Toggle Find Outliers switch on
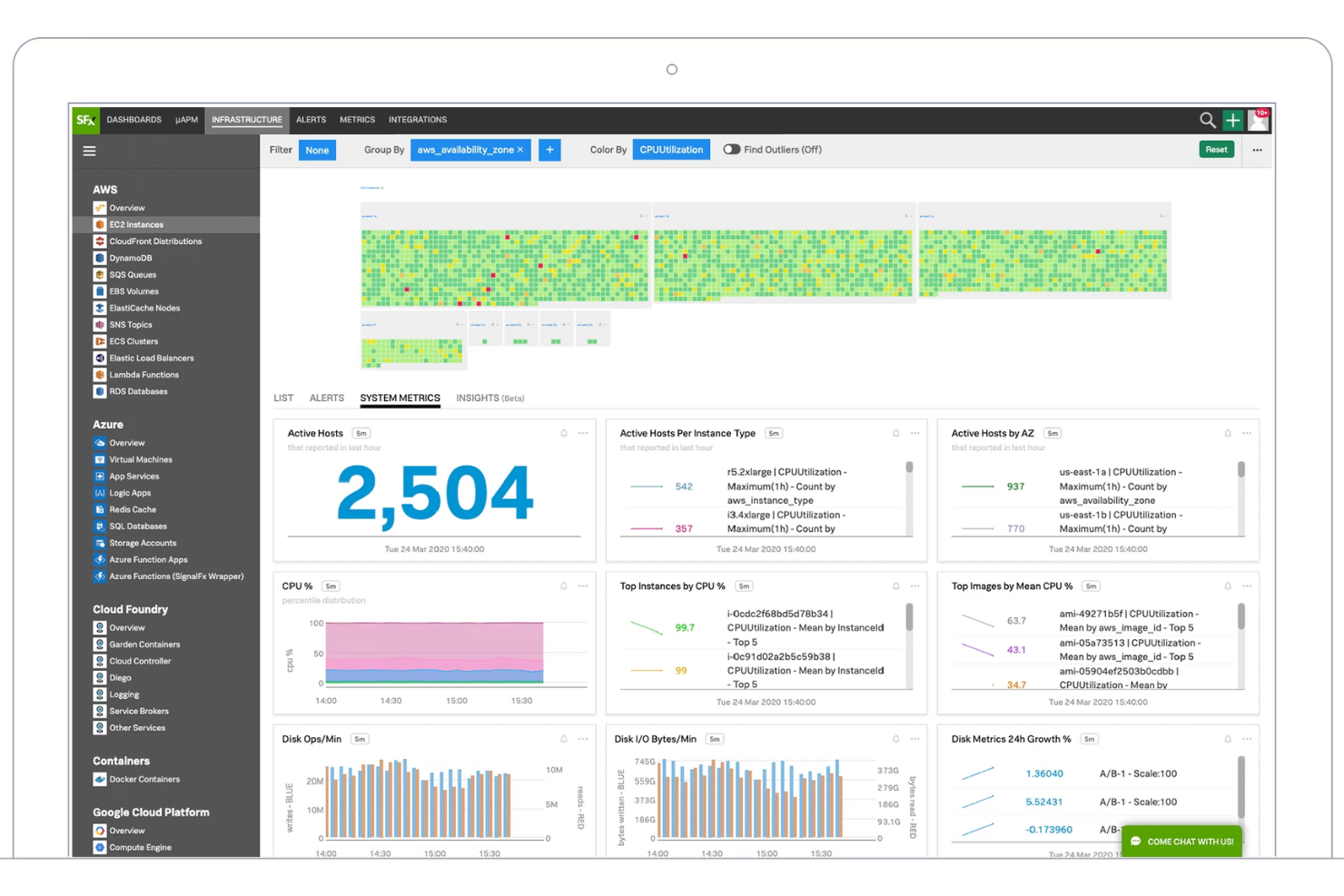The image size is (1344, 896). (732, 149)
